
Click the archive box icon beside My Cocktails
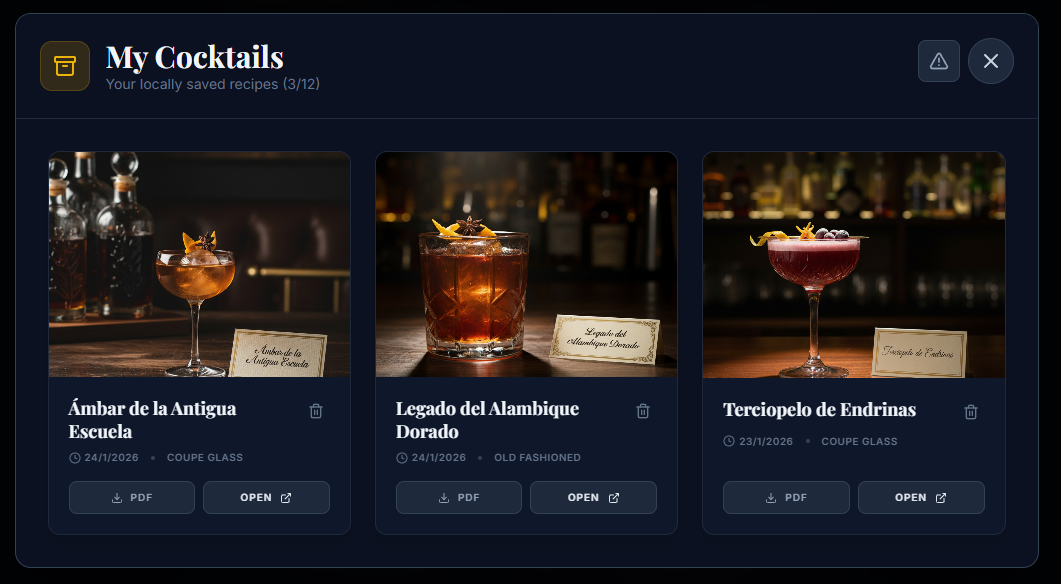(x=65, y=66)
